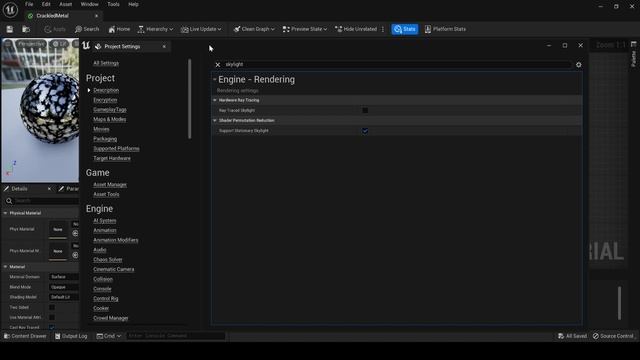Screen dimensions: 640x360
Task: Open the options next to Hide Unrelated
Action: point(383,29)
